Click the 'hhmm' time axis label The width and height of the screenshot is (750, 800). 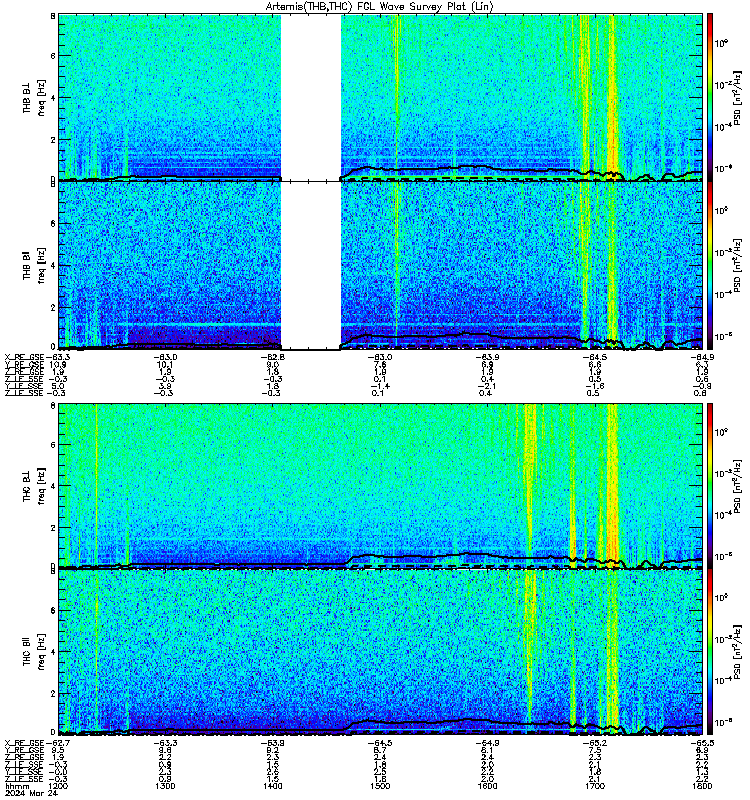(17, 786)
